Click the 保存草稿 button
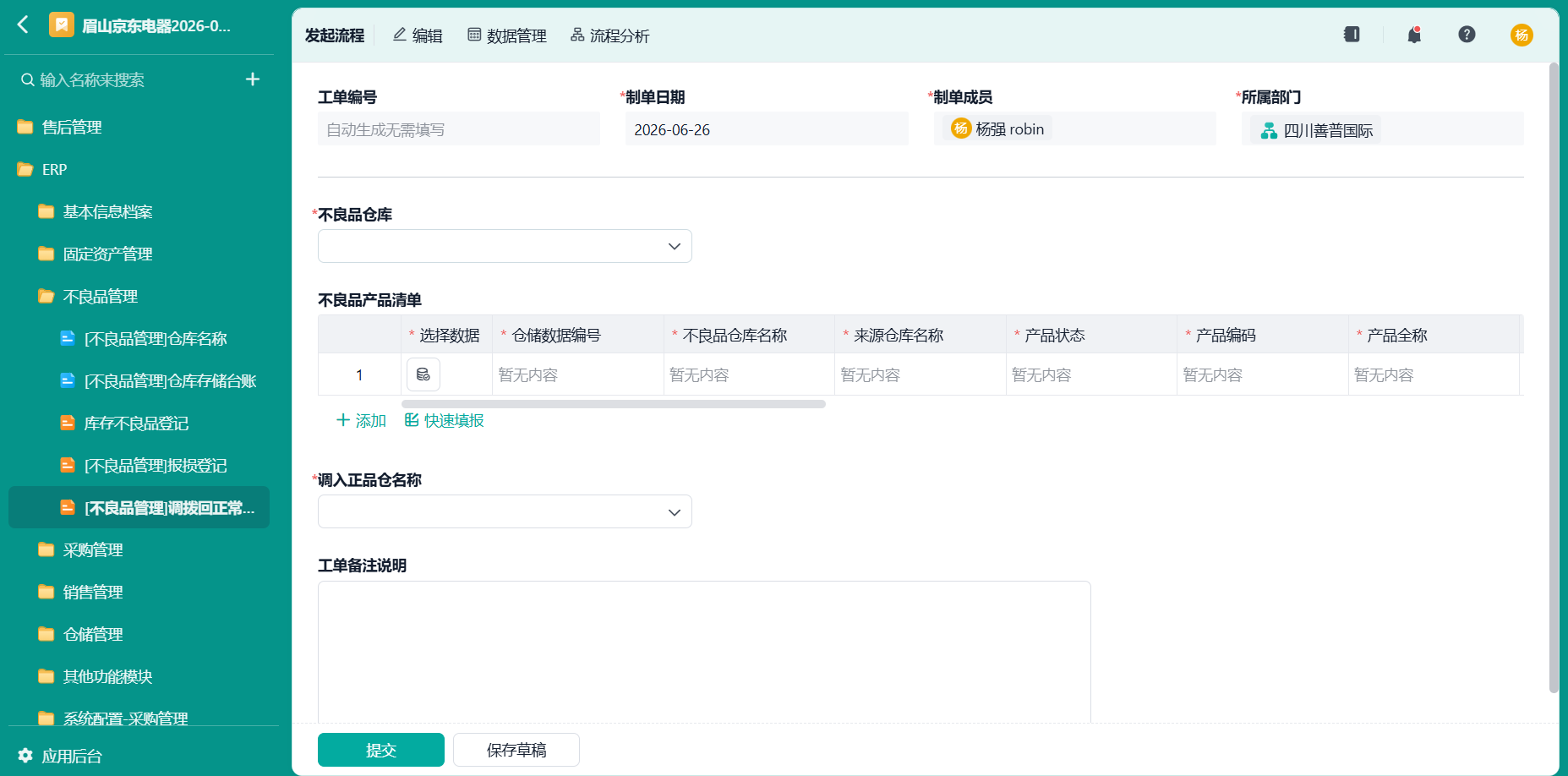The image size is (1568, 776). click(516, 750)
